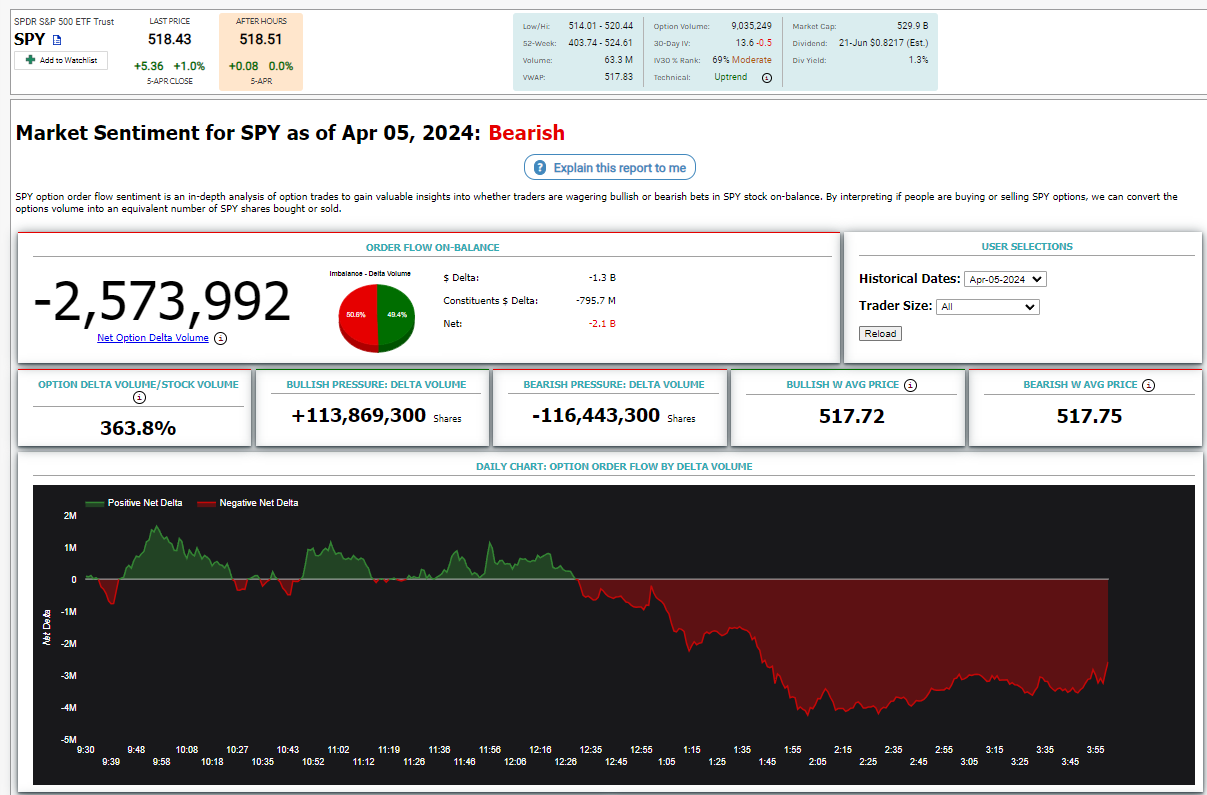
Task: Click the red 50.6% pie slice
Action: coord(358,315)
